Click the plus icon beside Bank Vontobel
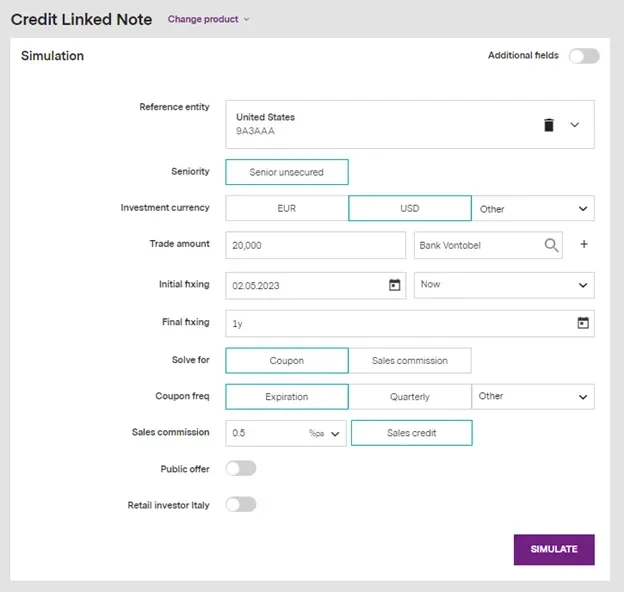 pos(584,245)
